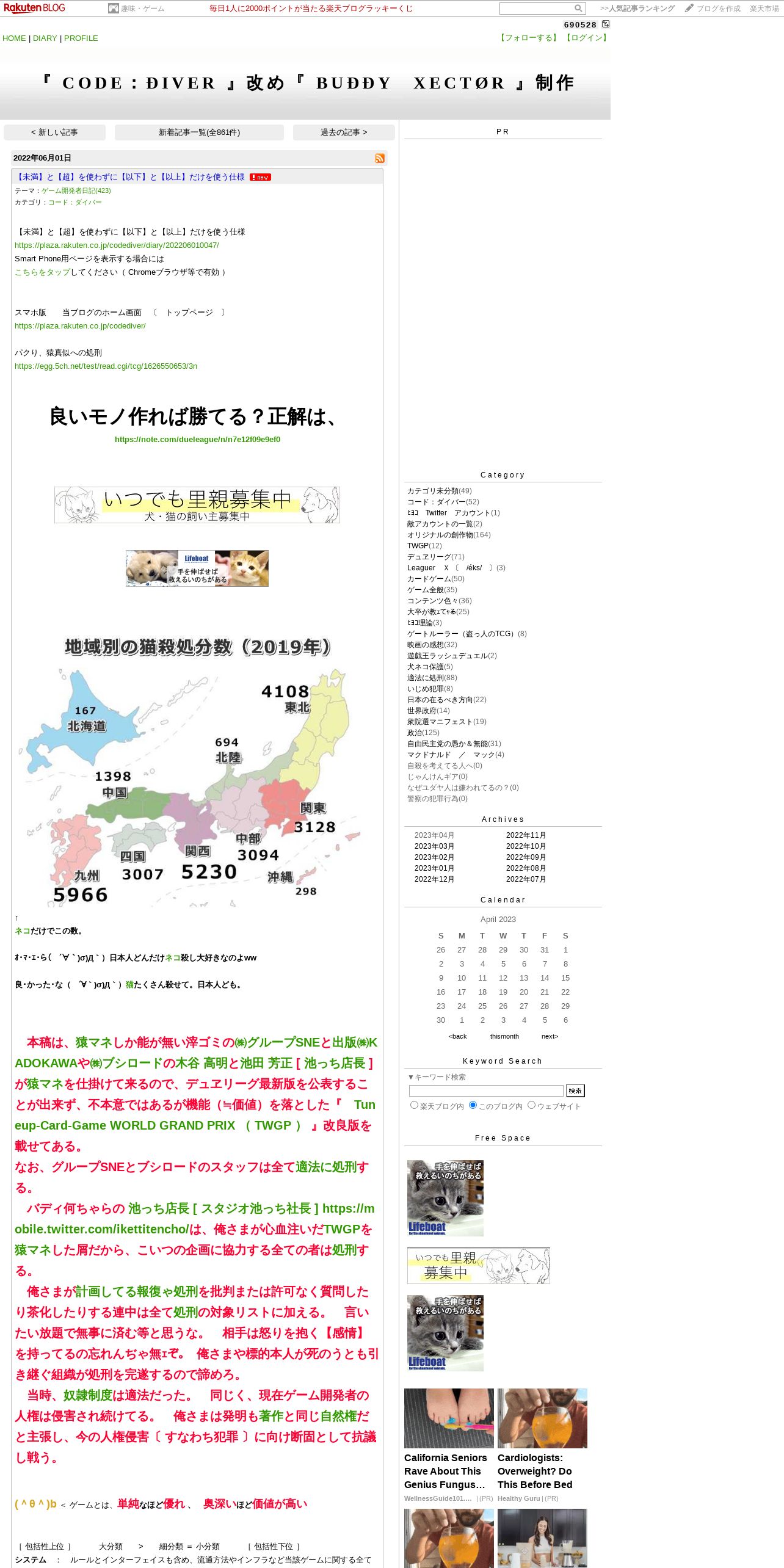Go to past articles via 過去の記事 >

[x=344, y=132]
